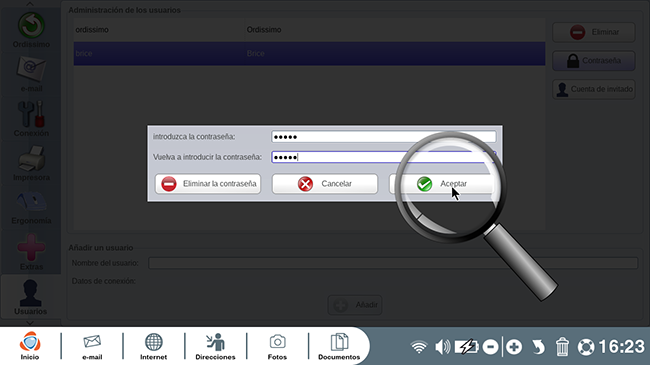The width and height of the screenshot is (650, 365).
Task: Open e-mail settings in sidebar
Action: [x=31, y=74]
